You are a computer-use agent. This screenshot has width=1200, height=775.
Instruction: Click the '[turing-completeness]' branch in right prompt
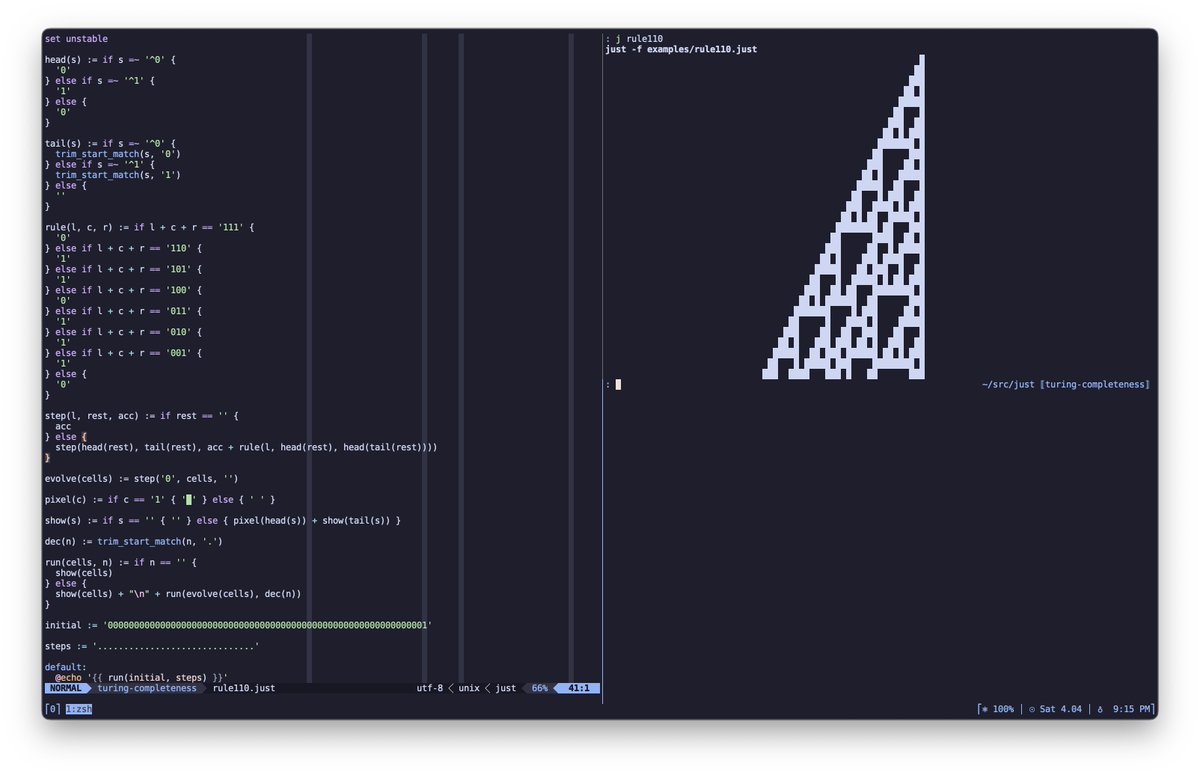(1095, 384)
